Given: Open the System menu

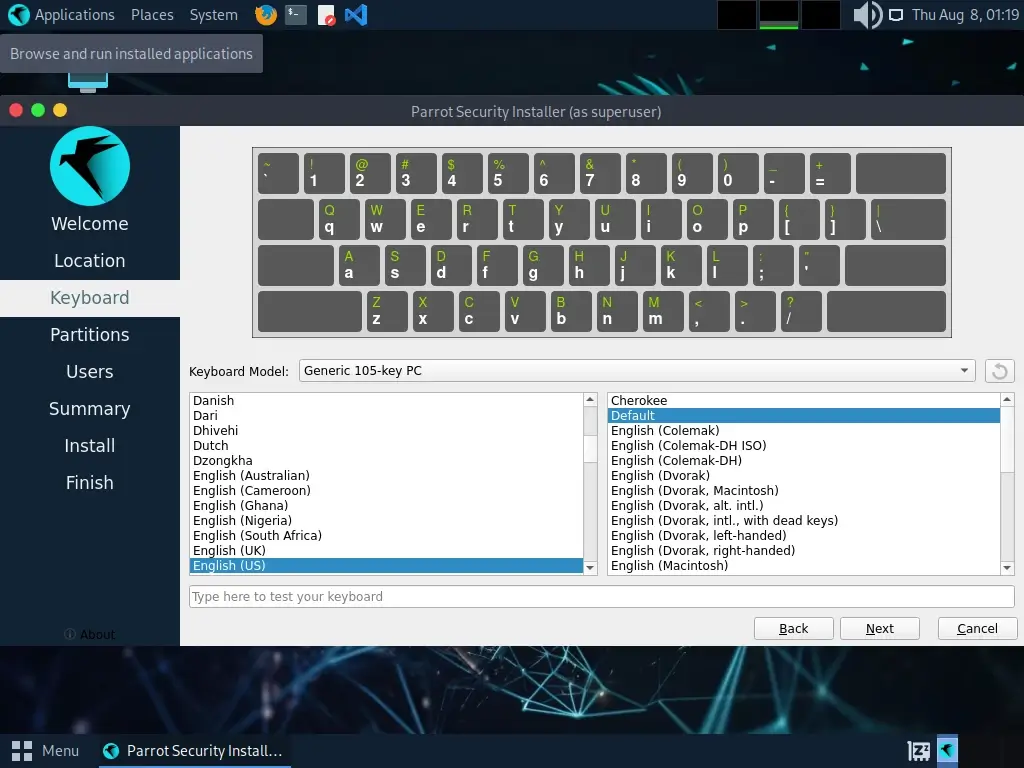Looking at the screenshot, I should 213,15.
